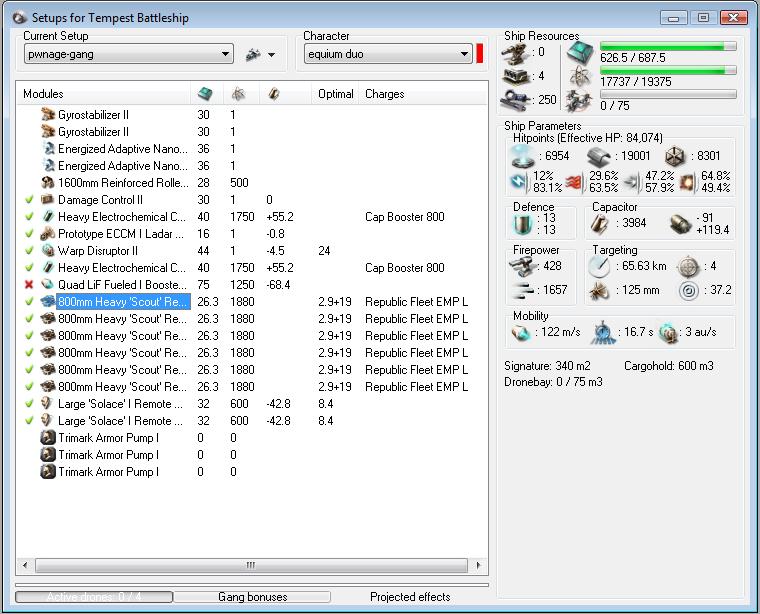Screen dimensions: 760x614
Task: Open the Character dropdown equium duo
Action: [x=388, y=54]
